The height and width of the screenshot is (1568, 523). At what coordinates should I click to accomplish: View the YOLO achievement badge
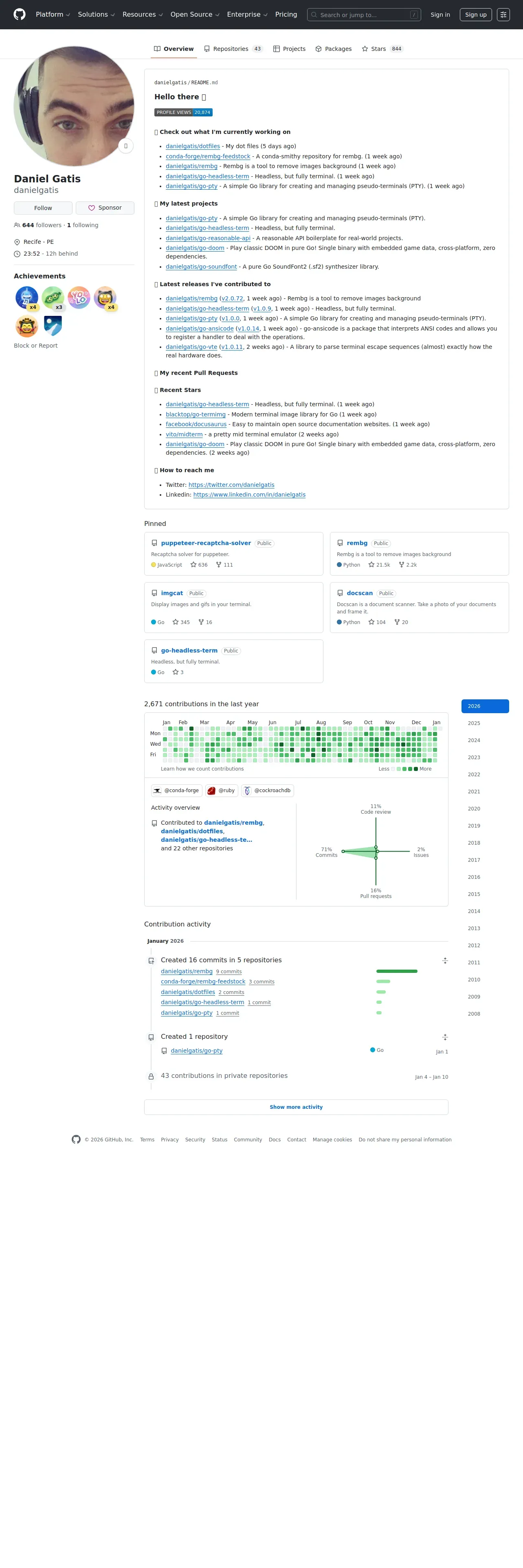(79, 298)
